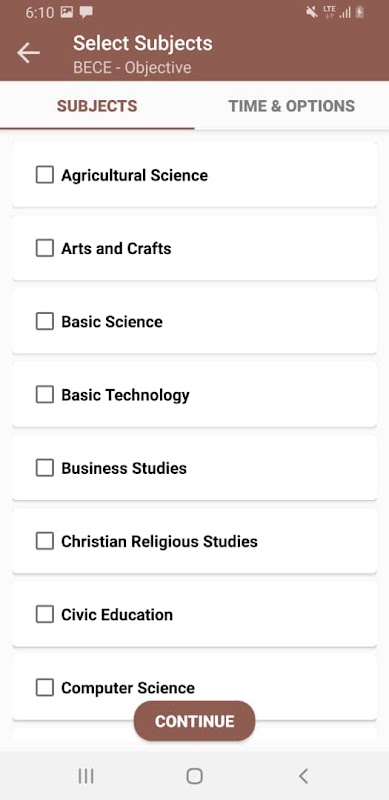The height and width of the screenshot is (800, 389).
Task: Tap the Civic Education subject card
Action: point(194,614)
